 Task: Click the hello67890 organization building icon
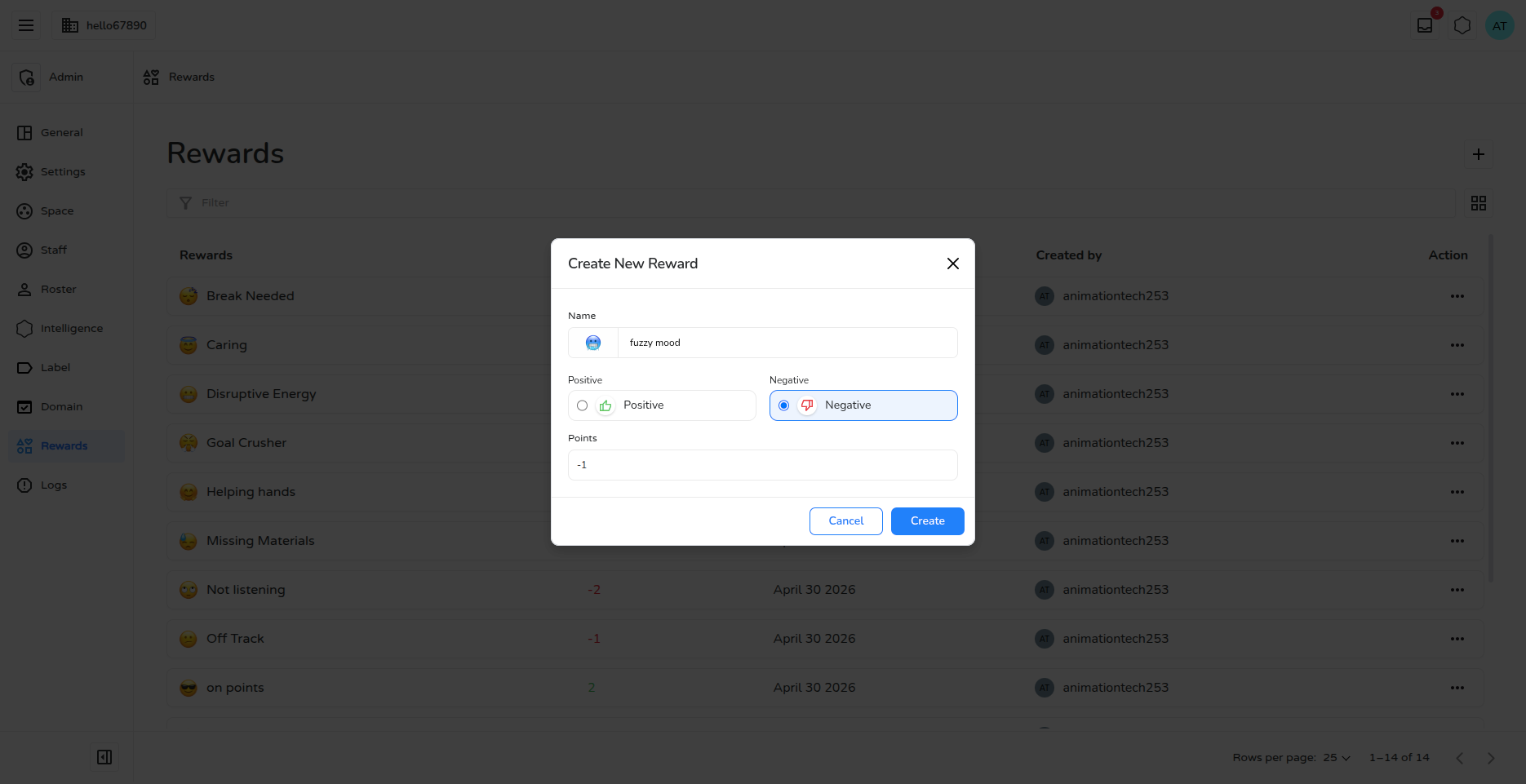tap(70, 25)
